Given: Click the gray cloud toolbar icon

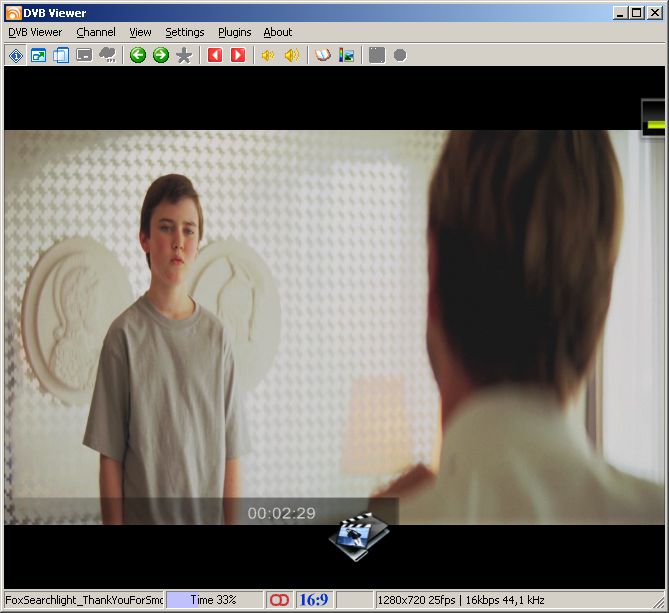Looking at the screenshot, I should pyautogui.click(x=108, y=55).
